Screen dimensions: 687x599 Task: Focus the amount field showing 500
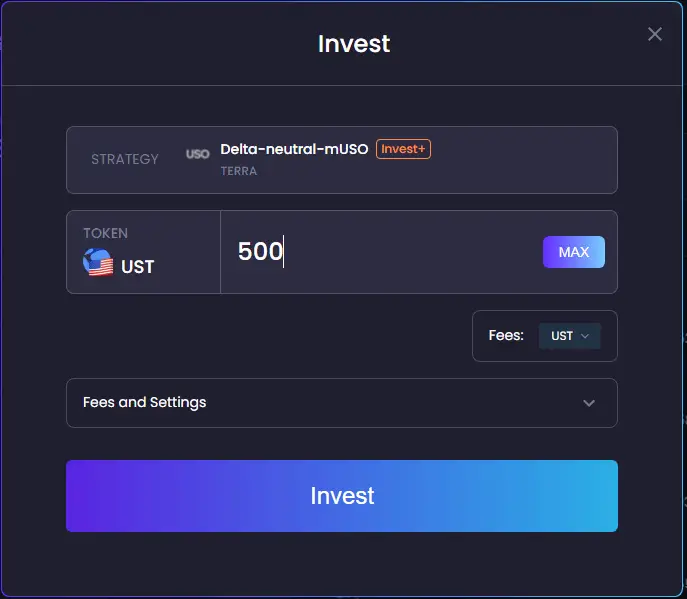(x=380, y=252)
